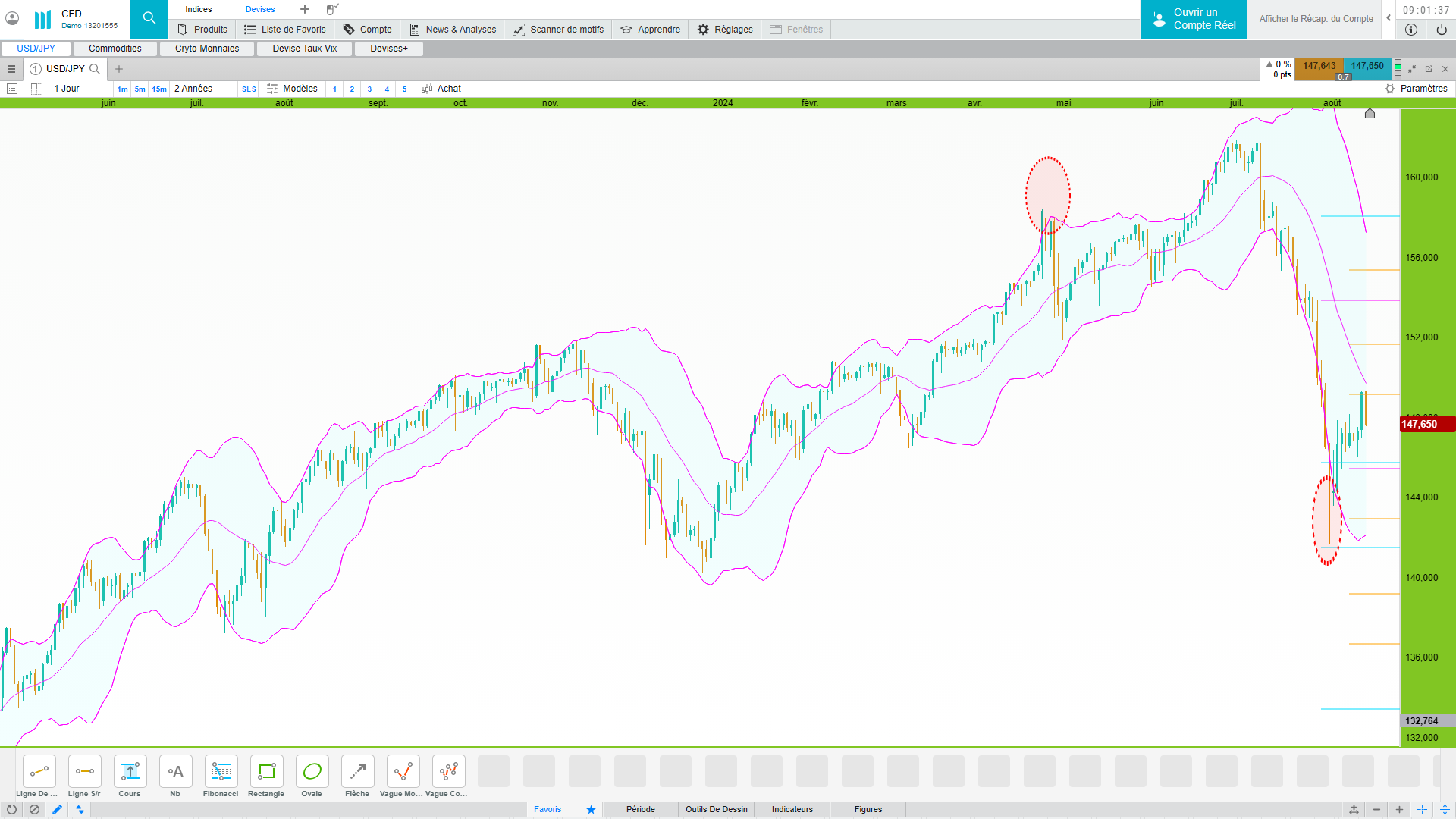This screenshot has height=819, width=1456.
Task: Click Ouvrir un Compte Réel button
Action: (x=1194, y=19)
